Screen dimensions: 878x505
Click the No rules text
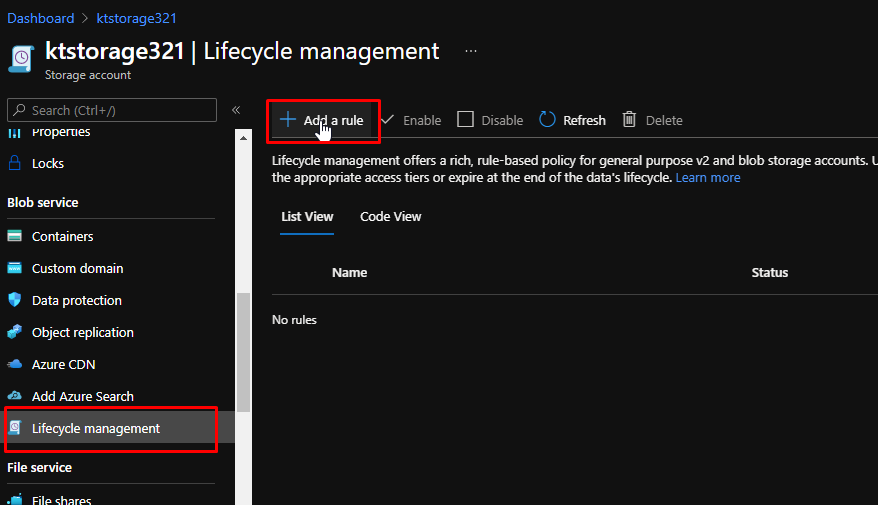pyautogui.click(x=294, y=320)
